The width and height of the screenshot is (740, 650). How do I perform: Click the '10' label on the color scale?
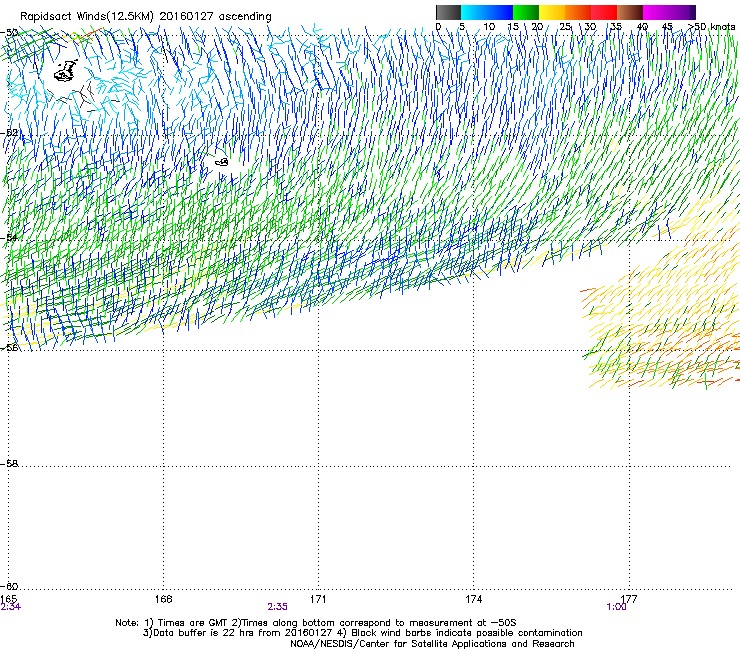[x=489, y=27]
